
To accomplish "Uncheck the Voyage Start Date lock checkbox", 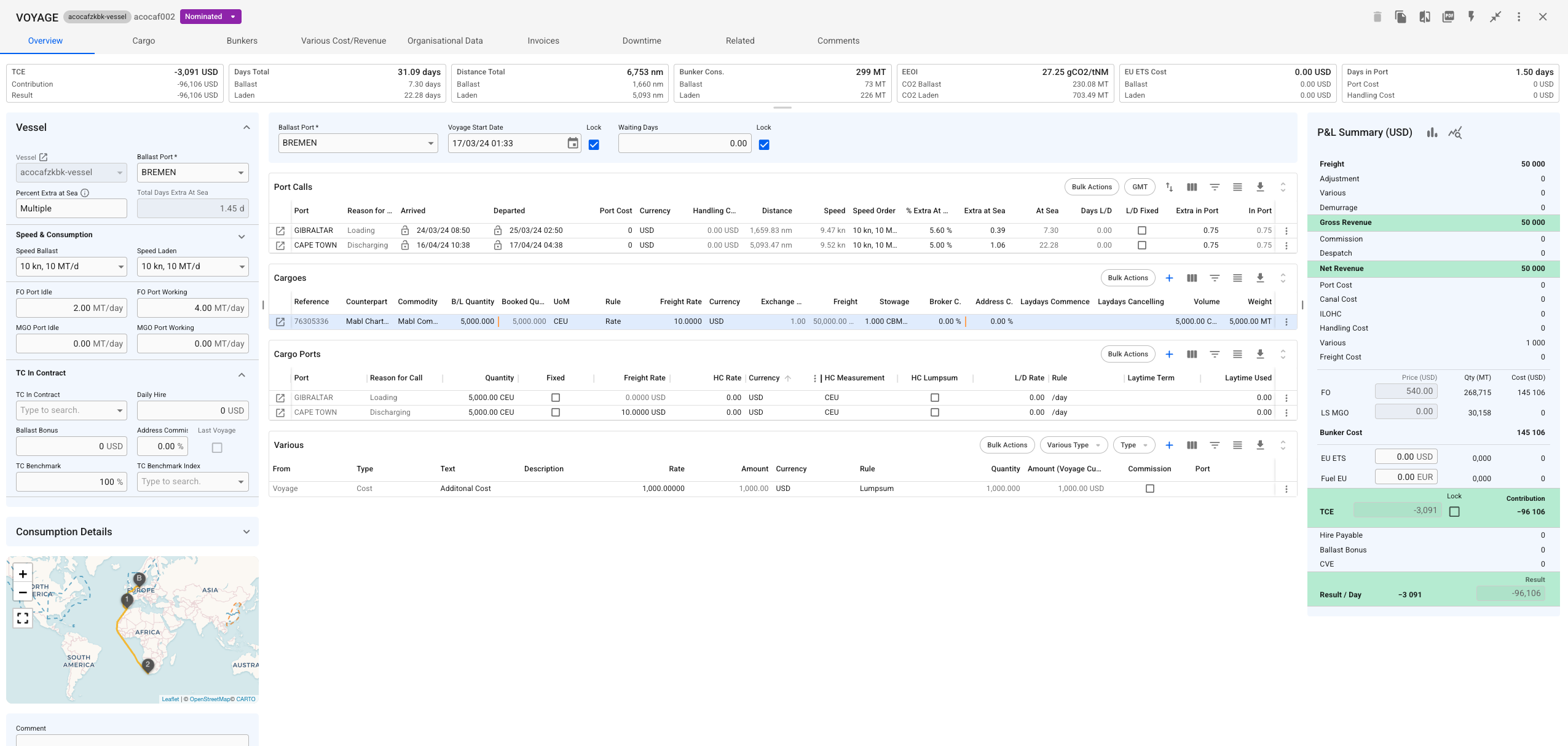I will point(594,144).
